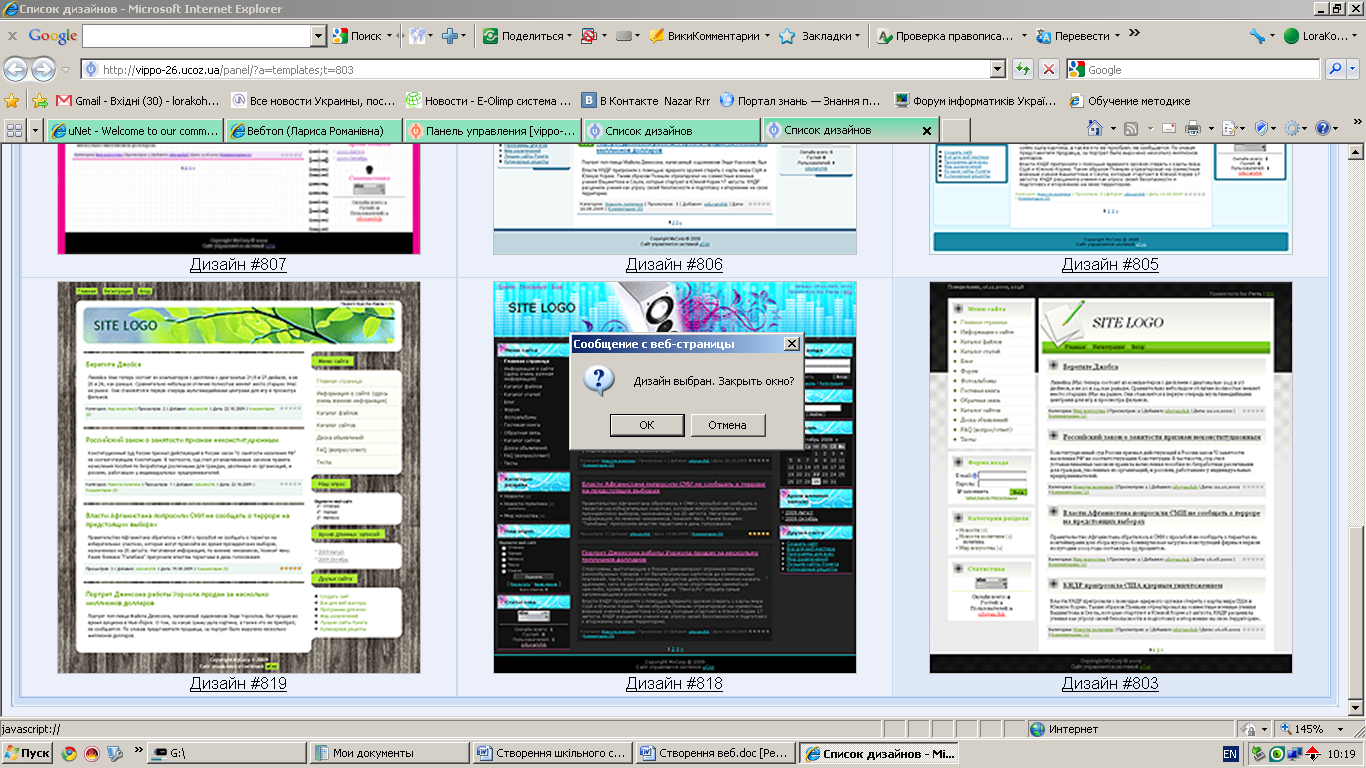Close the message dialog with X
1366x768 pixels.
pyautogui.click(x=791, y=343)
